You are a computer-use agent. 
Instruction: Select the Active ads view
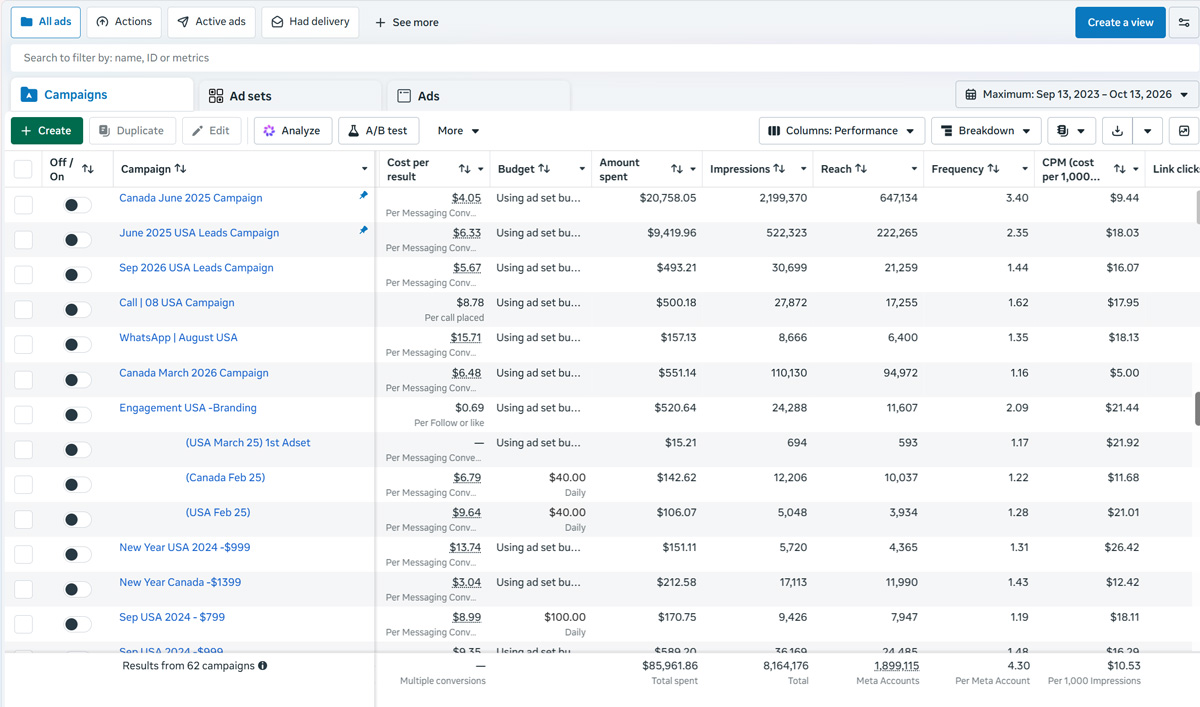[x=212, y=22]
